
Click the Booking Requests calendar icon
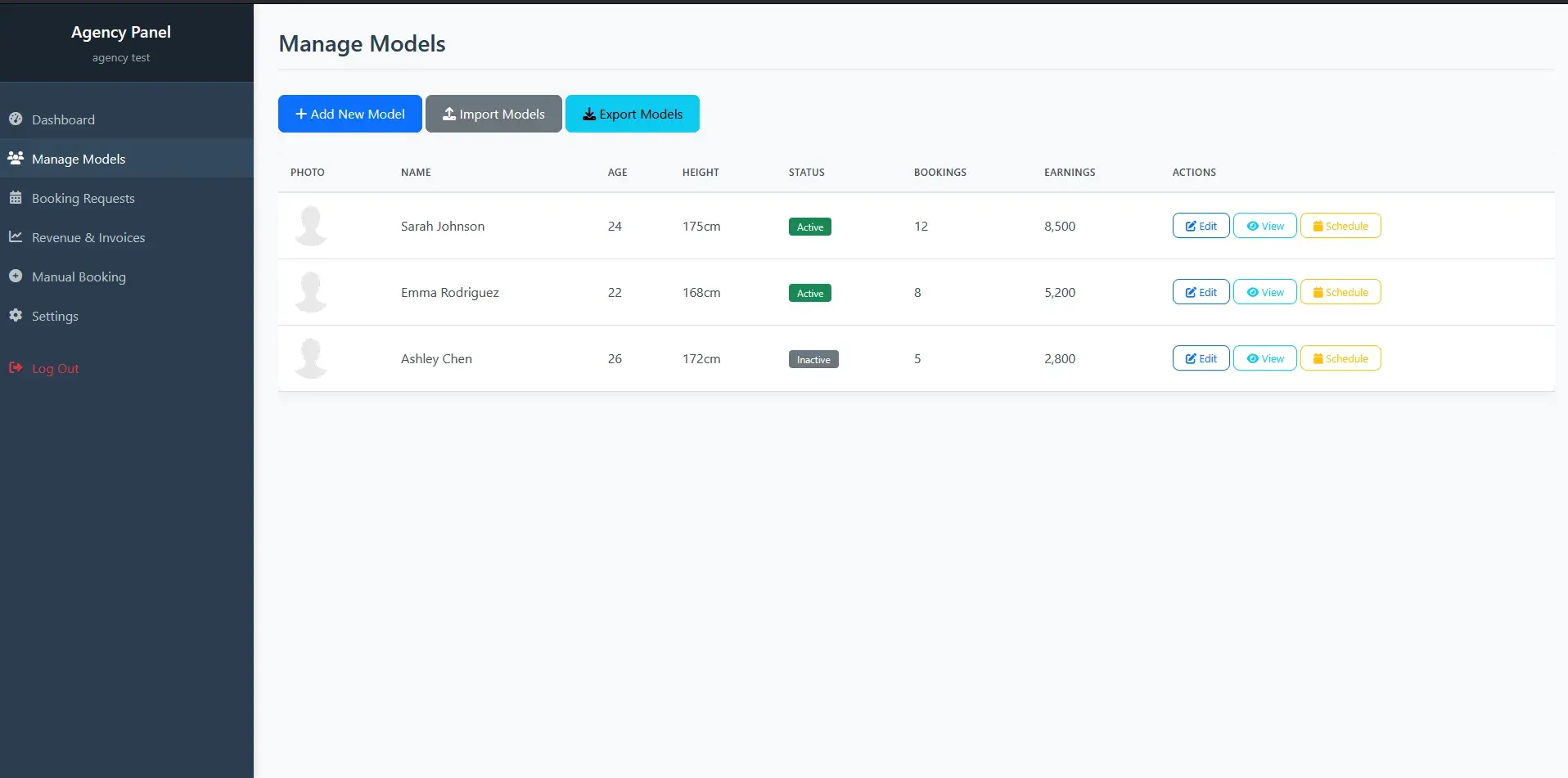click(x=16, y=198)
